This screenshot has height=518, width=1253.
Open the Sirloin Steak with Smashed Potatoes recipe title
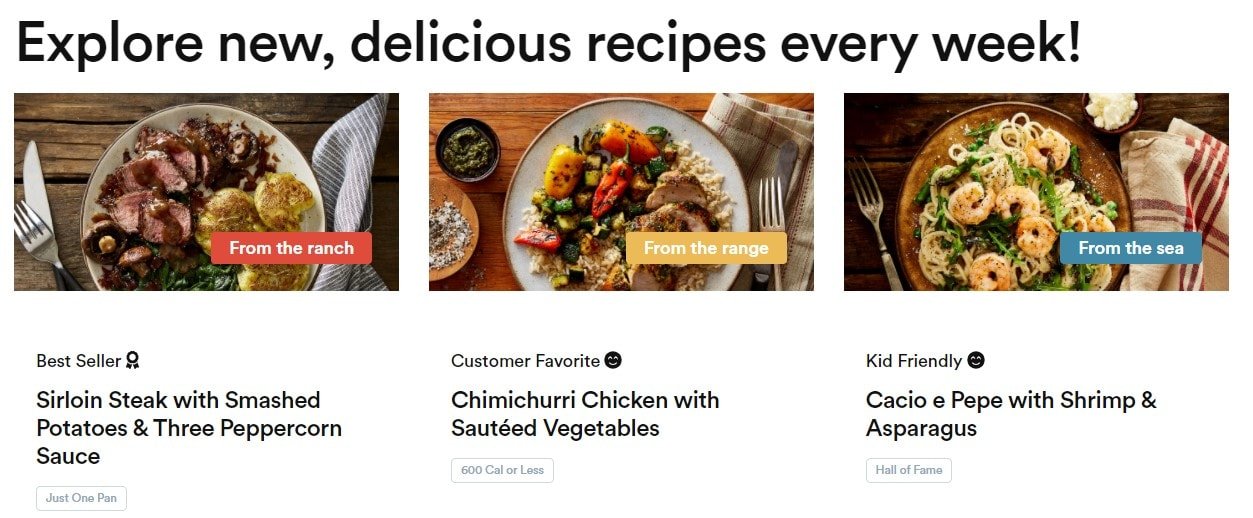(x=189, y=428)
